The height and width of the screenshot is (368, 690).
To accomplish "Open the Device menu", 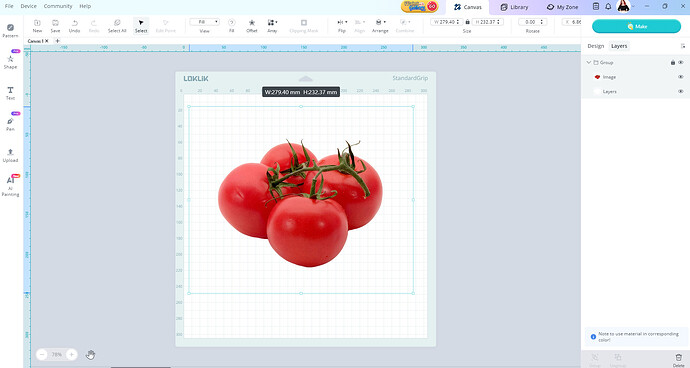I will coord(29,6).
